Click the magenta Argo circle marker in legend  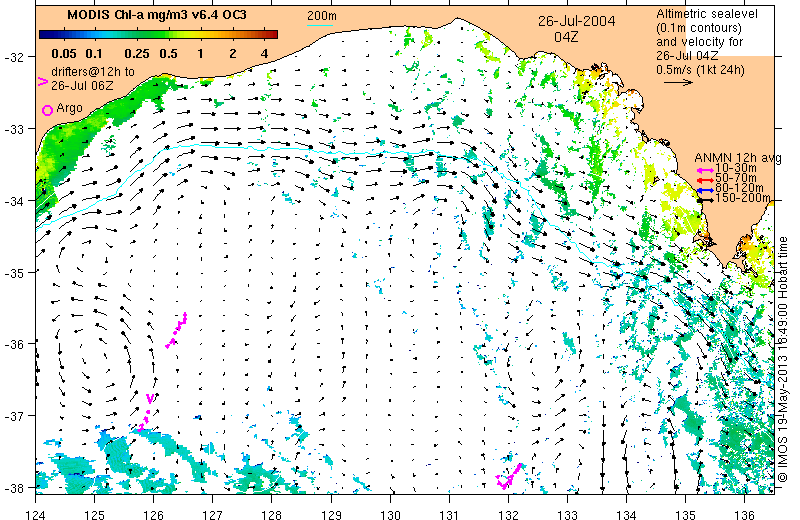(47, 110)
